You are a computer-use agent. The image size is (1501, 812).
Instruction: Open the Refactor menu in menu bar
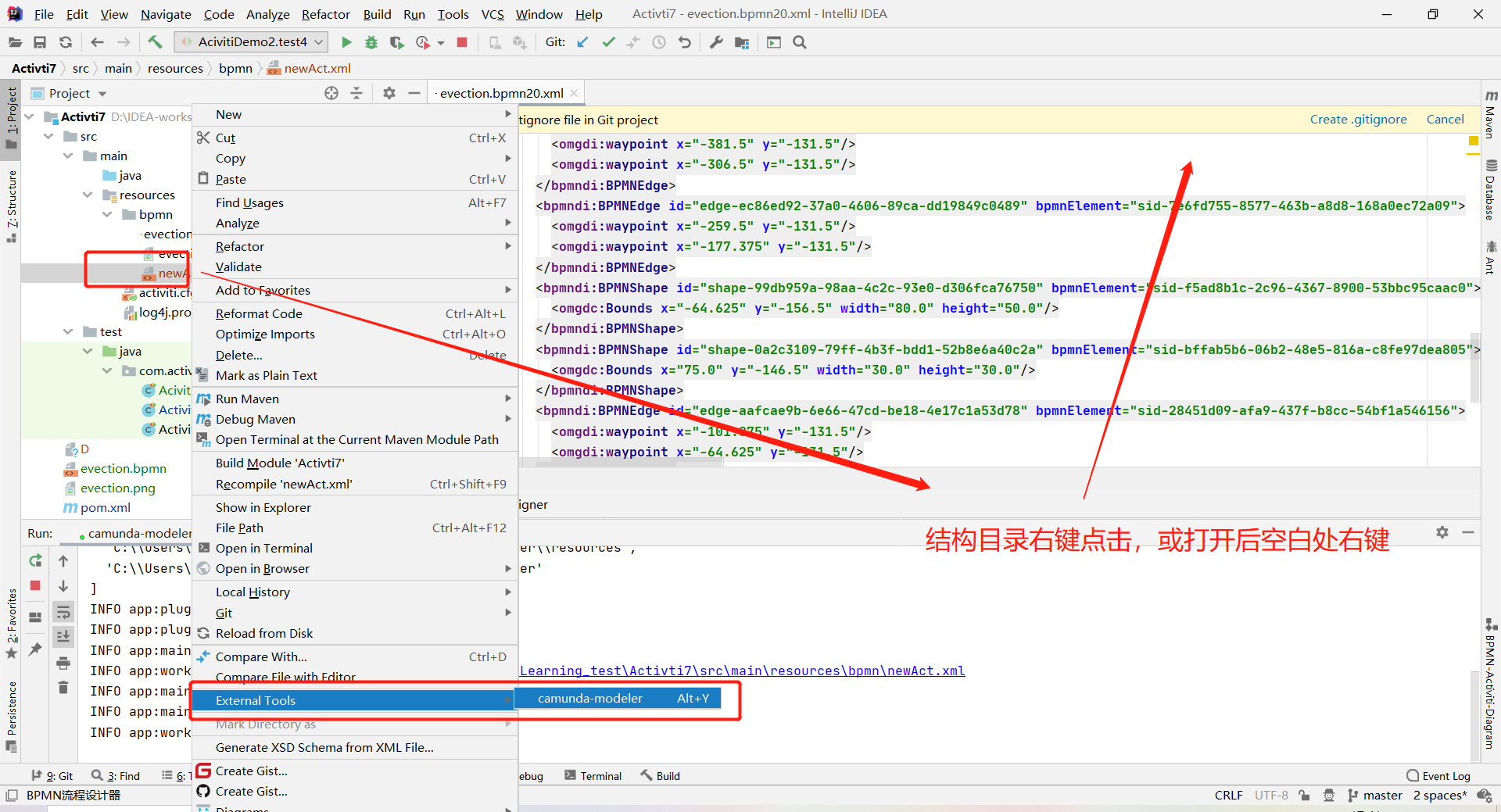[325, 14]
